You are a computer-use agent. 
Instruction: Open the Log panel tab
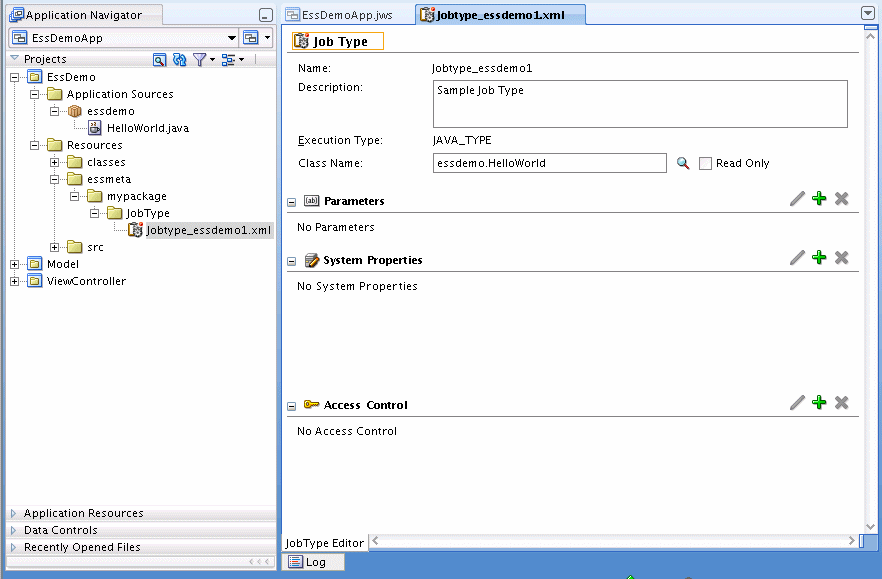pyautogui.click(x=314, y=562)
